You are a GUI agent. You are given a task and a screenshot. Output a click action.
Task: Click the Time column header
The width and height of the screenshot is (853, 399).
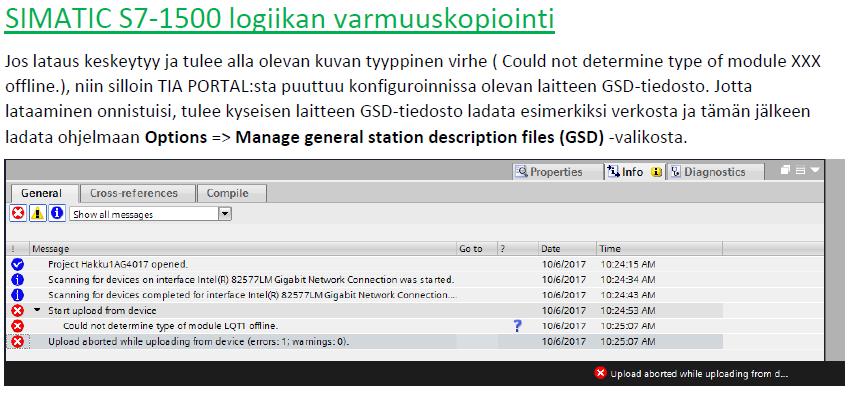tap(659, 249)
